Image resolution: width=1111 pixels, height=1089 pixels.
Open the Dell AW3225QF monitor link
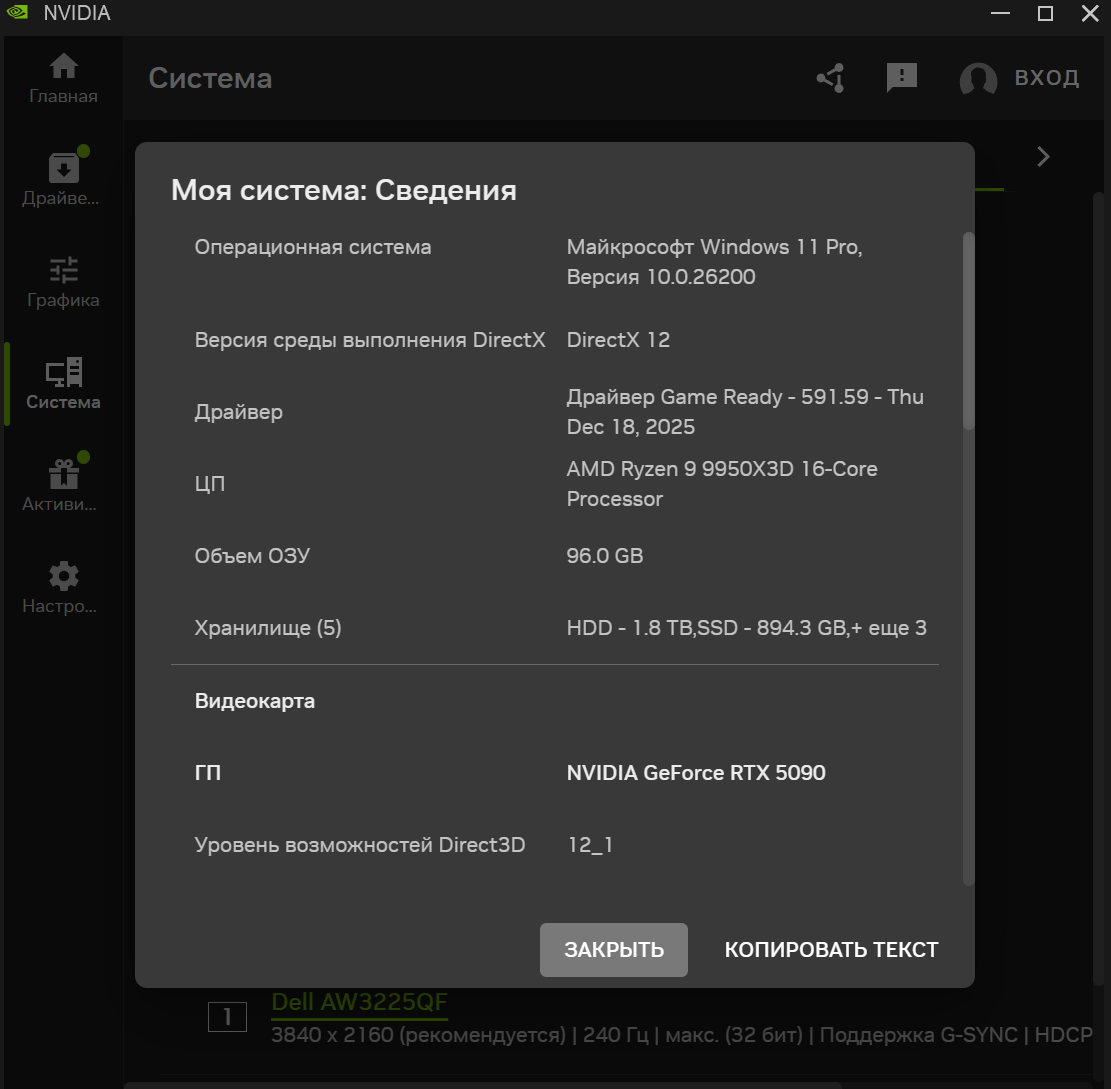tap(359, 1001)
